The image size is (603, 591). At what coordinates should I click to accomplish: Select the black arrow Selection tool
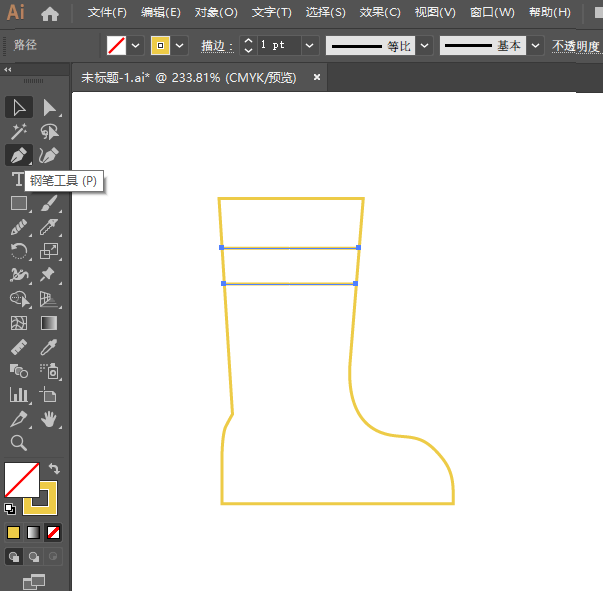click(18, 108)
